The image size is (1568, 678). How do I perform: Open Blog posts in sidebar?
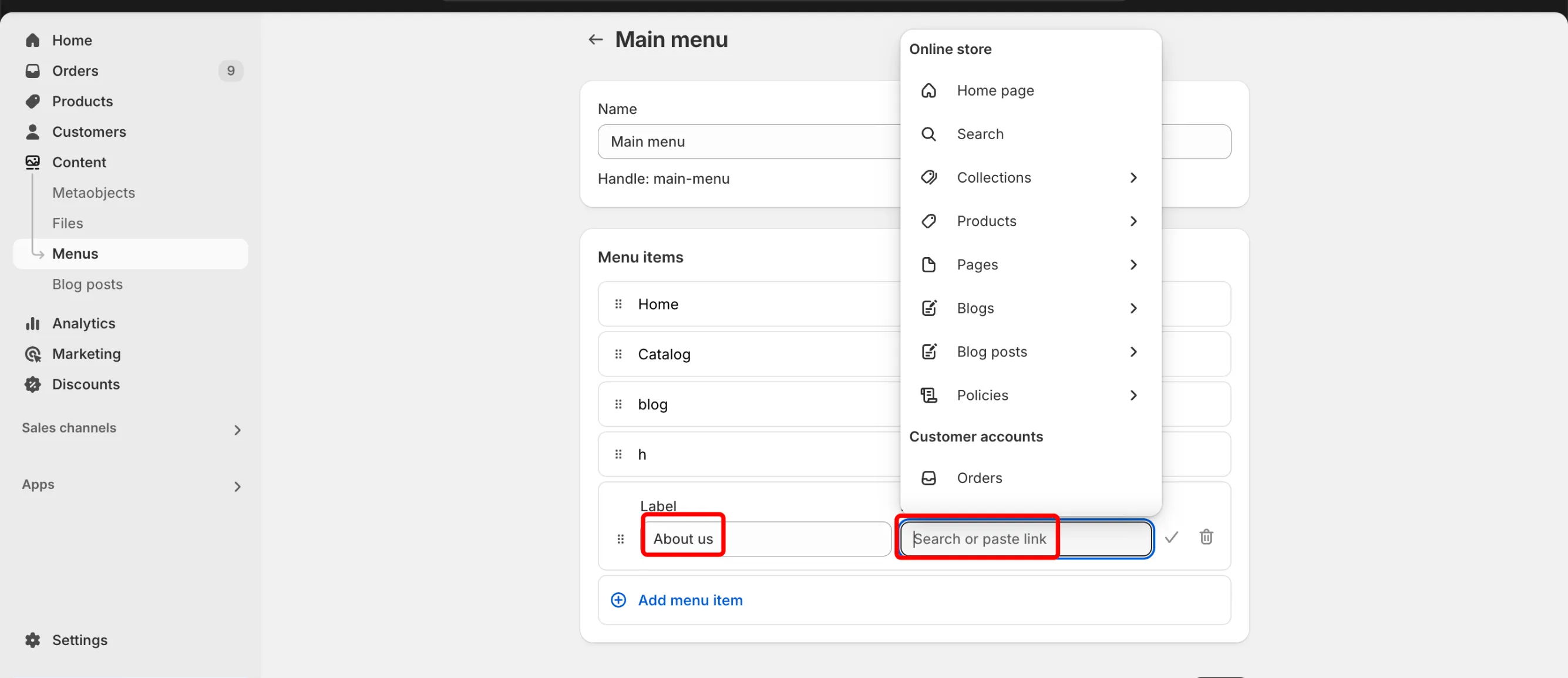(87, 284)
